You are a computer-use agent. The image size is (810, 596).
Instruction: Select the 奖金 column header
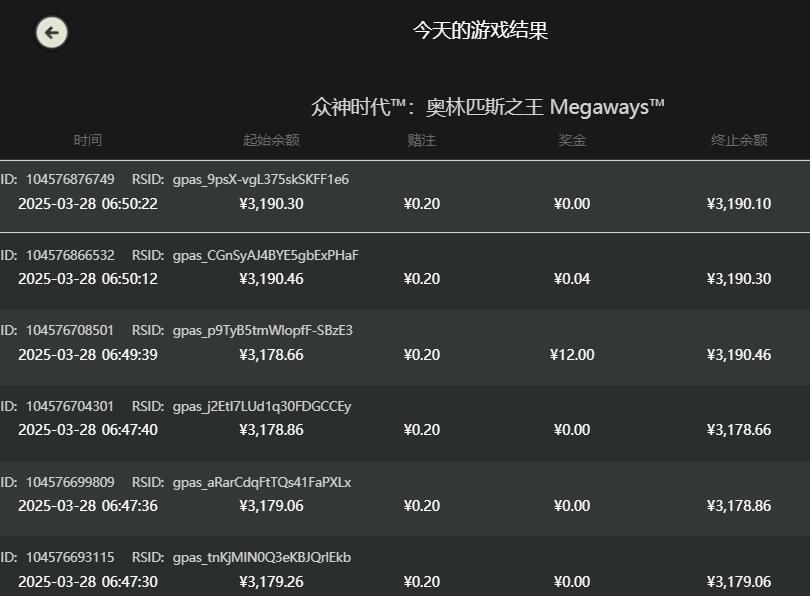click(x=572, y=140)
